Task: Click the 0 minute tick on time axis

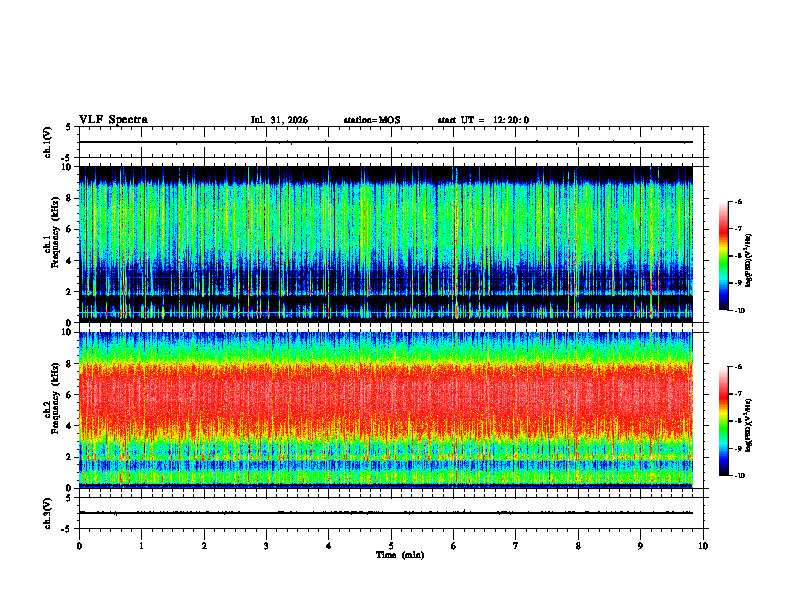Action: coord(79,546)
